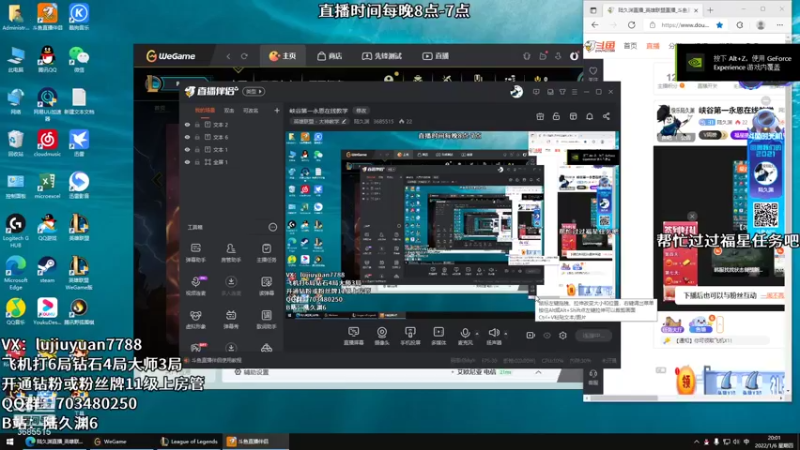Switch to League of Legends taskbar item
The height and width of the screenshot is (450, 800).
pyautogui.click(x=189, y=441)
